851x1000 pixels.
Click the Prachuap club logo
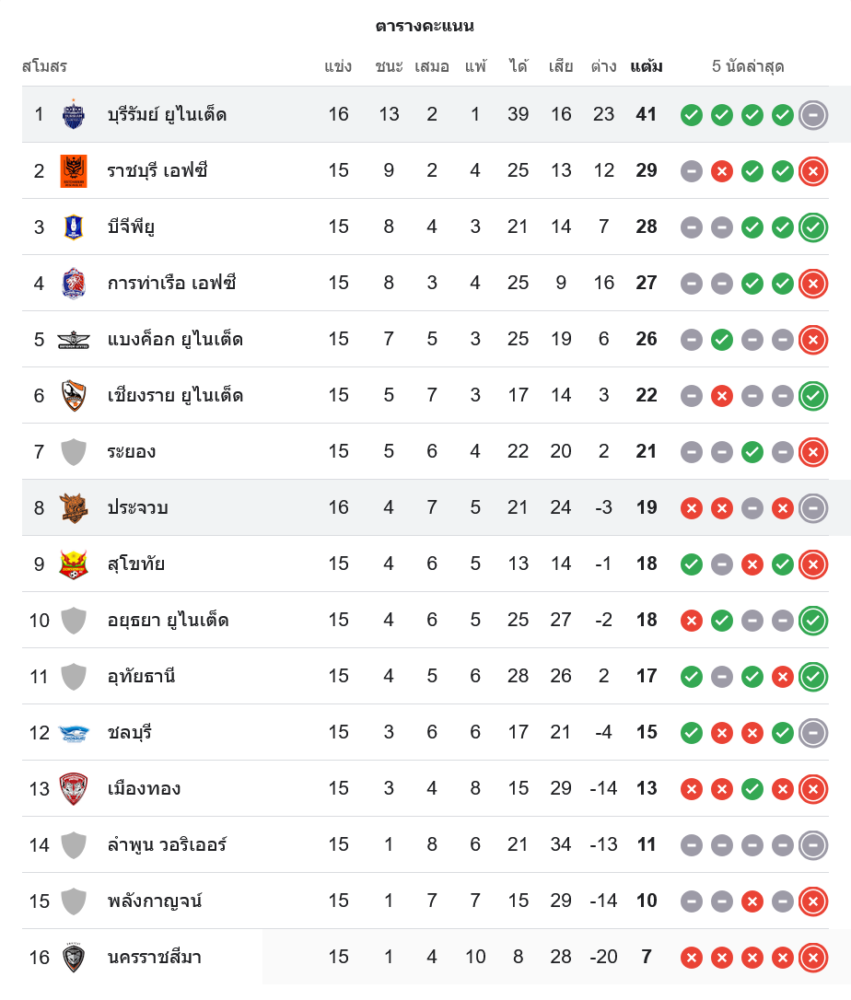[74, 508]
